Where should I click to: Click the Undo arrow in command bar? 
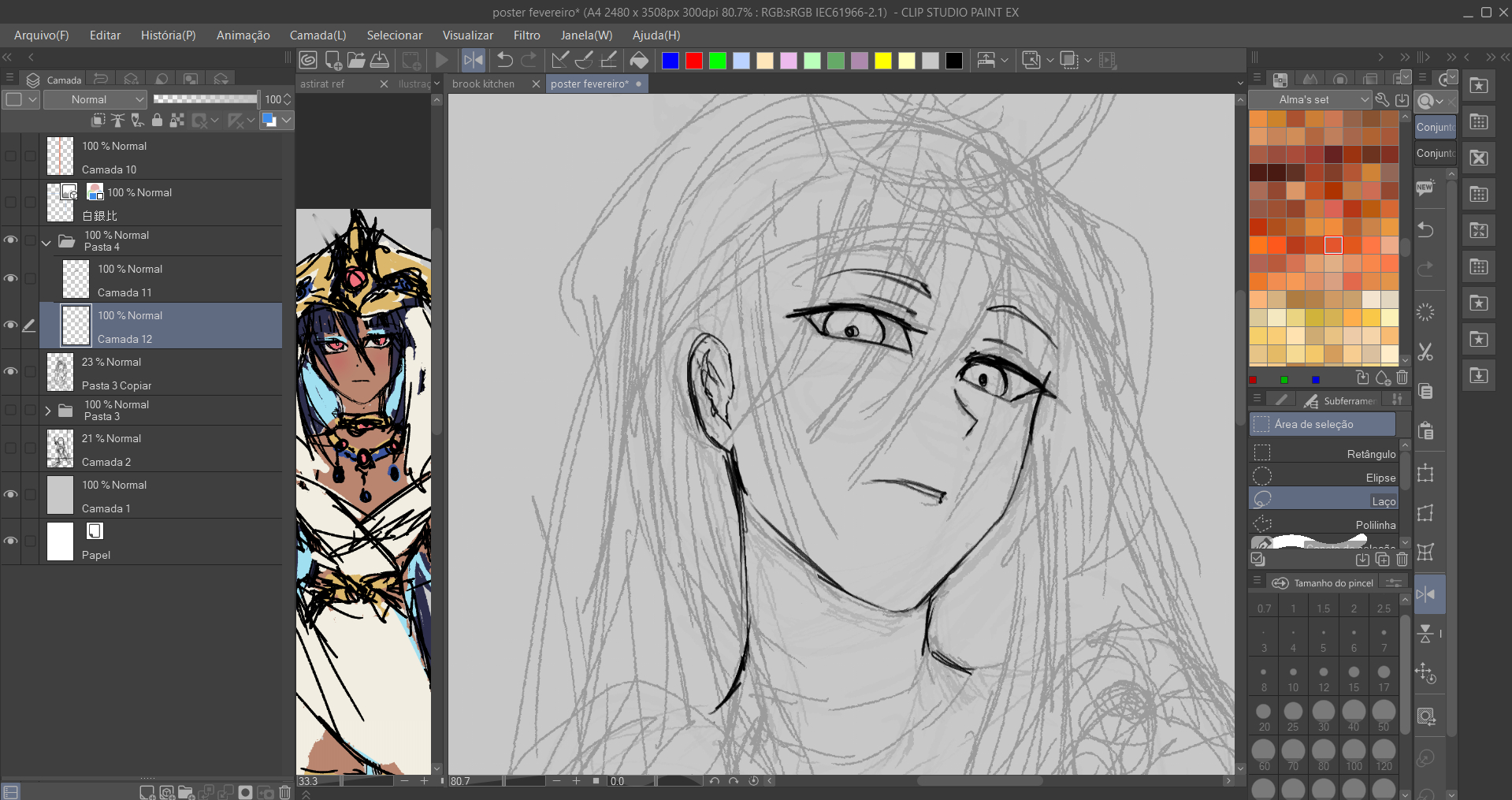(x=505, y=60)
